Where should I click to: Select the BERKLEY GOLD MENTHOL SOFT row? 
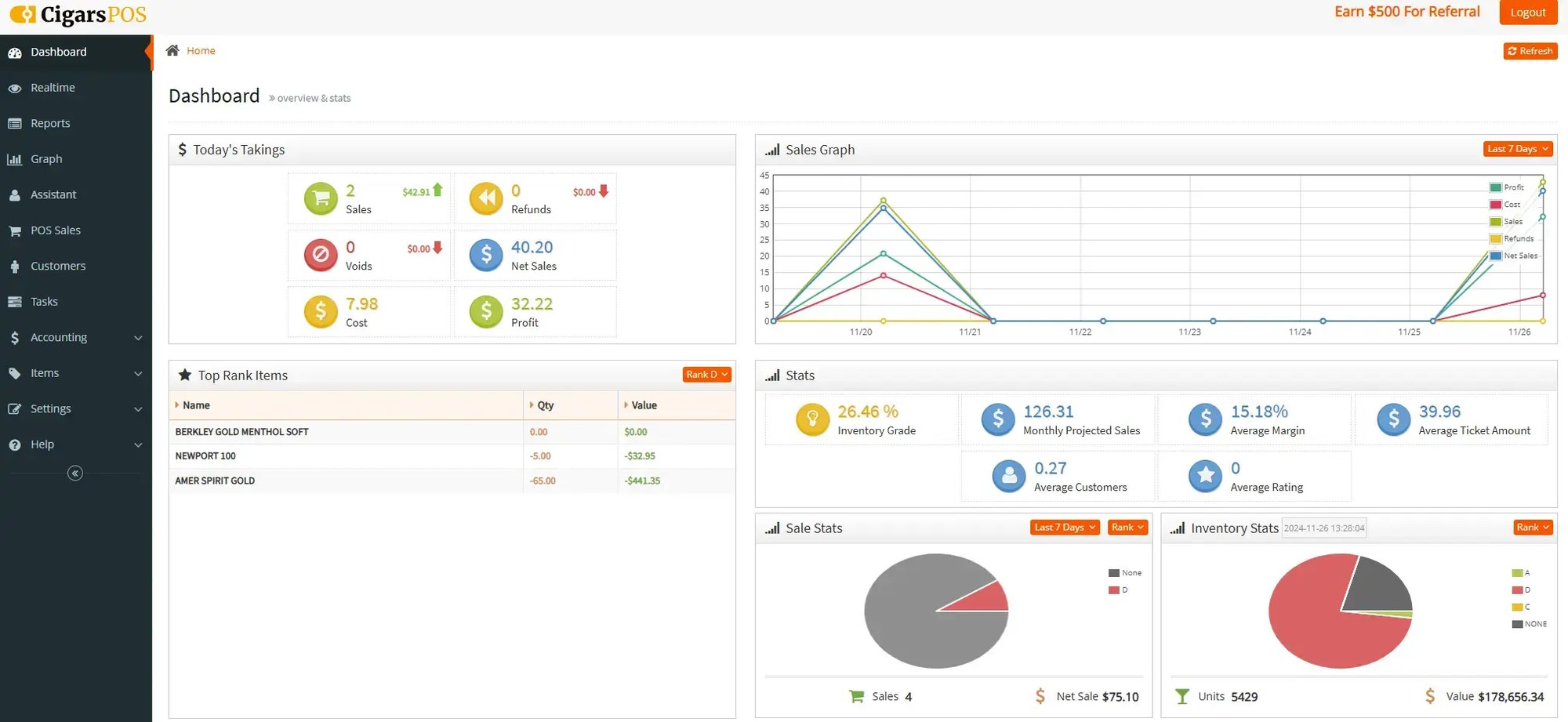pos(452,432)
